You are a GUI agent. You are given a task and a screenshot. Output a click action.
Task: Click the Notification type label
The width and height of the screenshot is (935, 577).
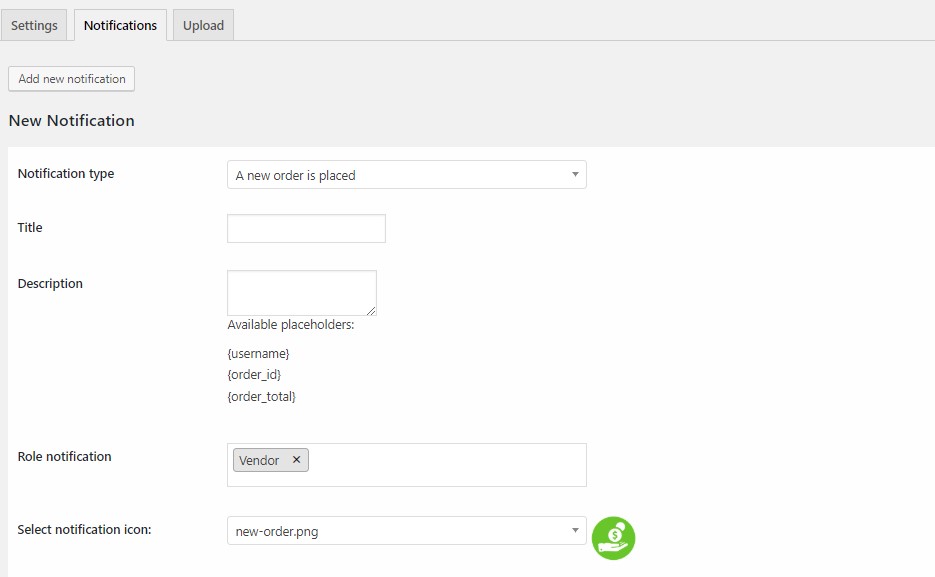66,173
